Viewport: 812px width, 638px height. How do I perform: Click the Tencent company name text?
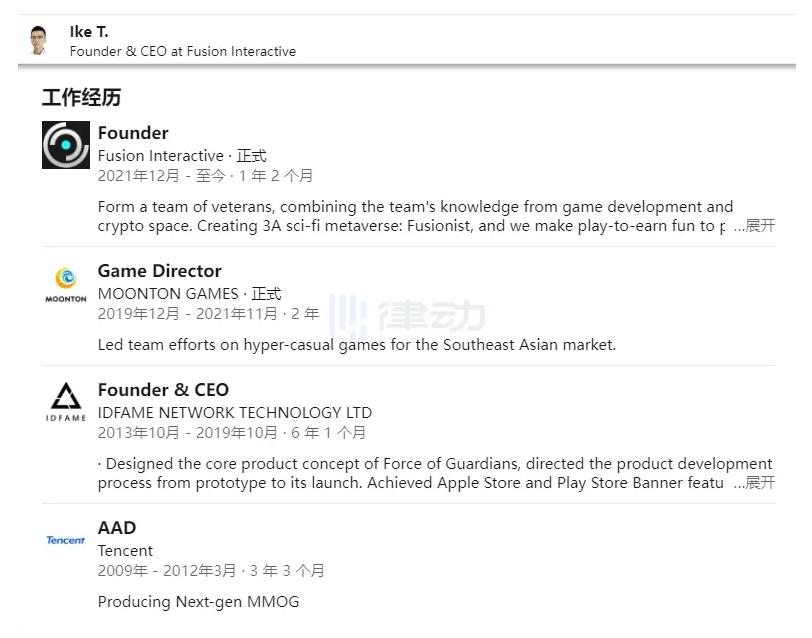tap(125, 551)
